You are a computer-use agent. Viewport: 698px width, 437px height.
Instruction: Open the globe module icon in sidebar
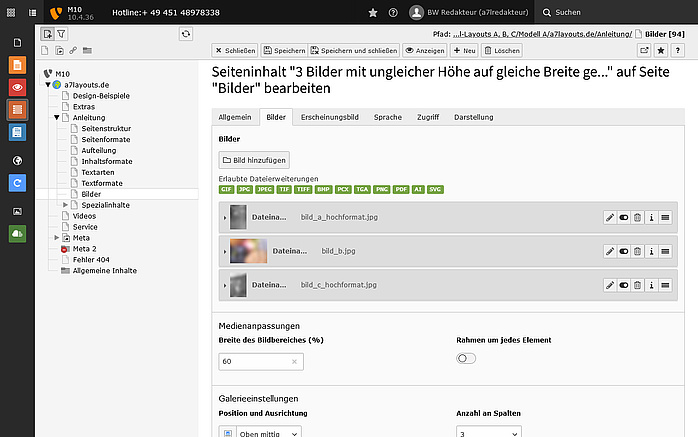pyautogui.click(x=17, y=161)
